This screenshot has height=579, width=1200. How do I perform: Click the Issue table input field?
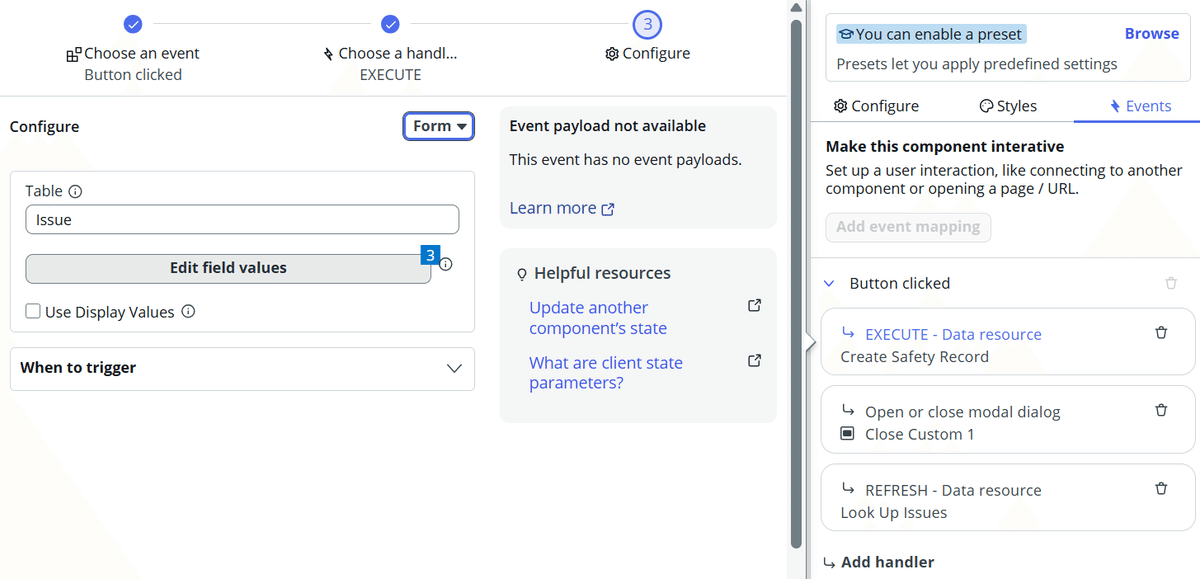242,220
